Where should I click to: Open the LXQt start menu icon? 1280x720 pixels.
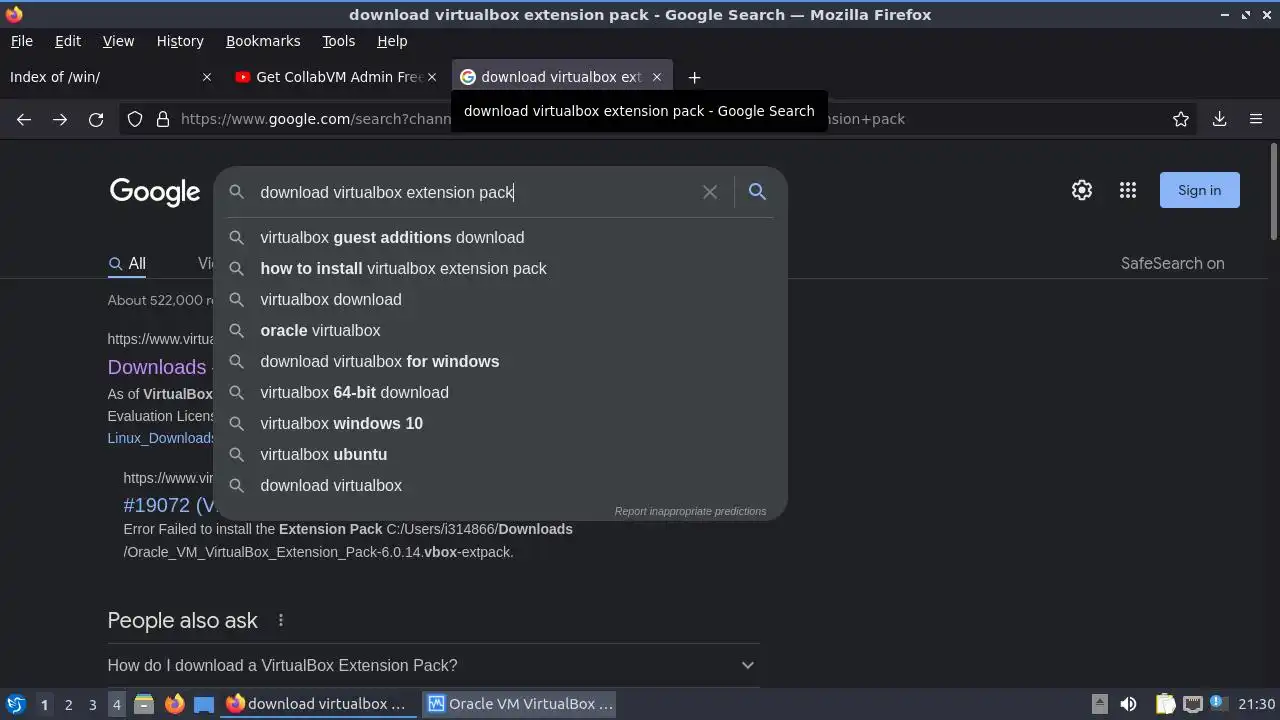coord(15,704)
